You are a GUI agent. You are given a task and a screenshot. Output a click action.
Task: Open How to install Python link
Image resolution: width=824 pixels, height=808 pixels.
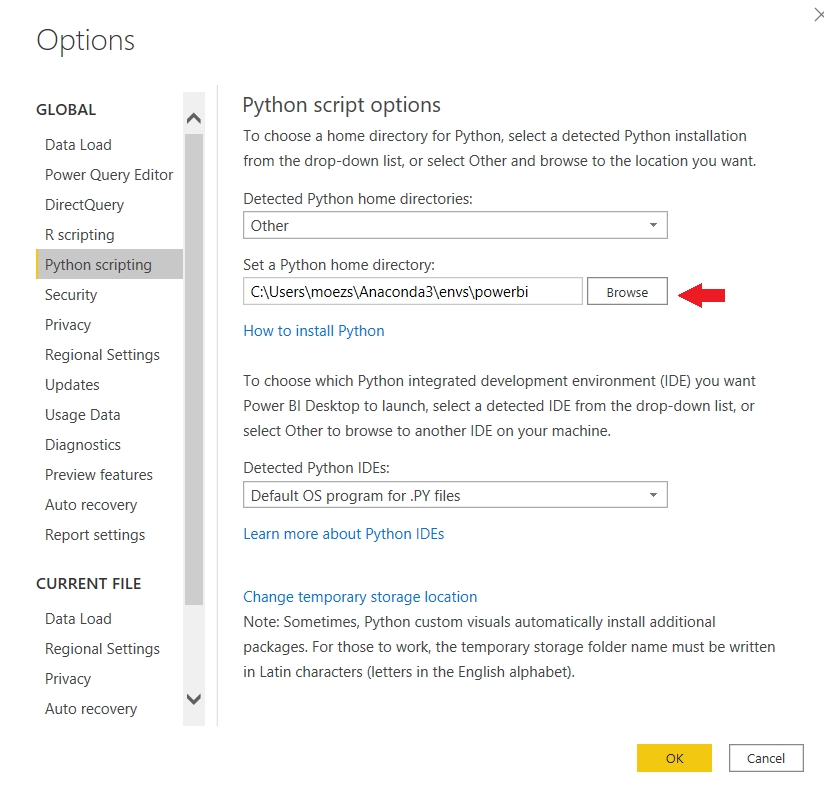(x=314, y=331)
